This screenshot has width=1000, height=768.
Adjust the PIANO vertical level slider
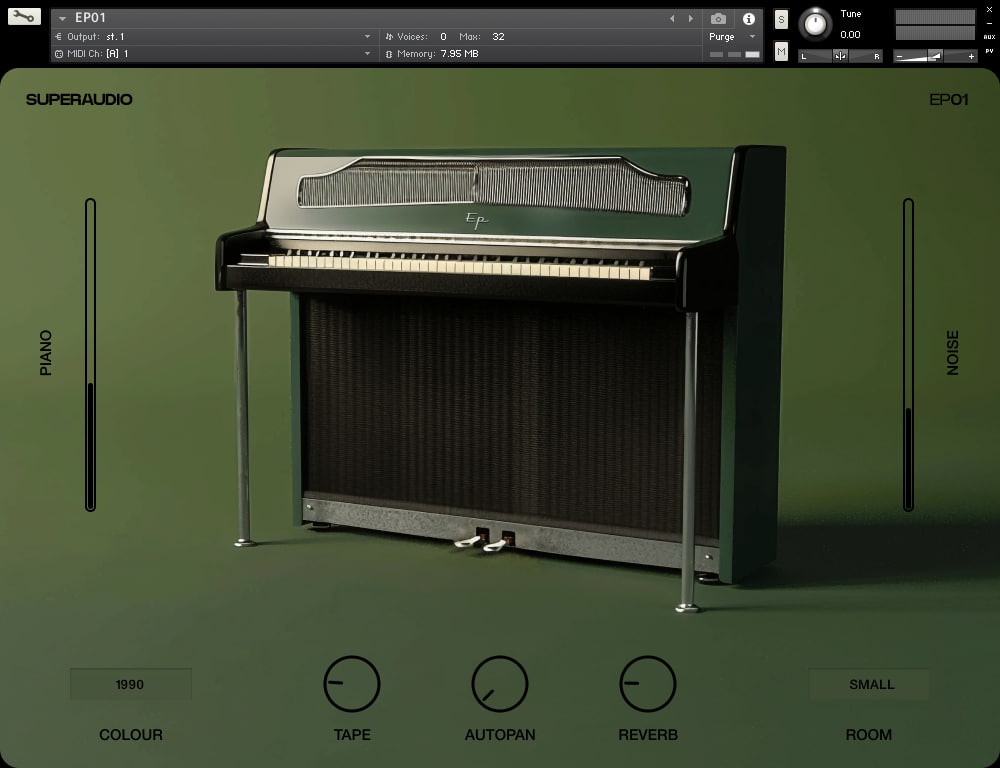[x=90, y=355]
